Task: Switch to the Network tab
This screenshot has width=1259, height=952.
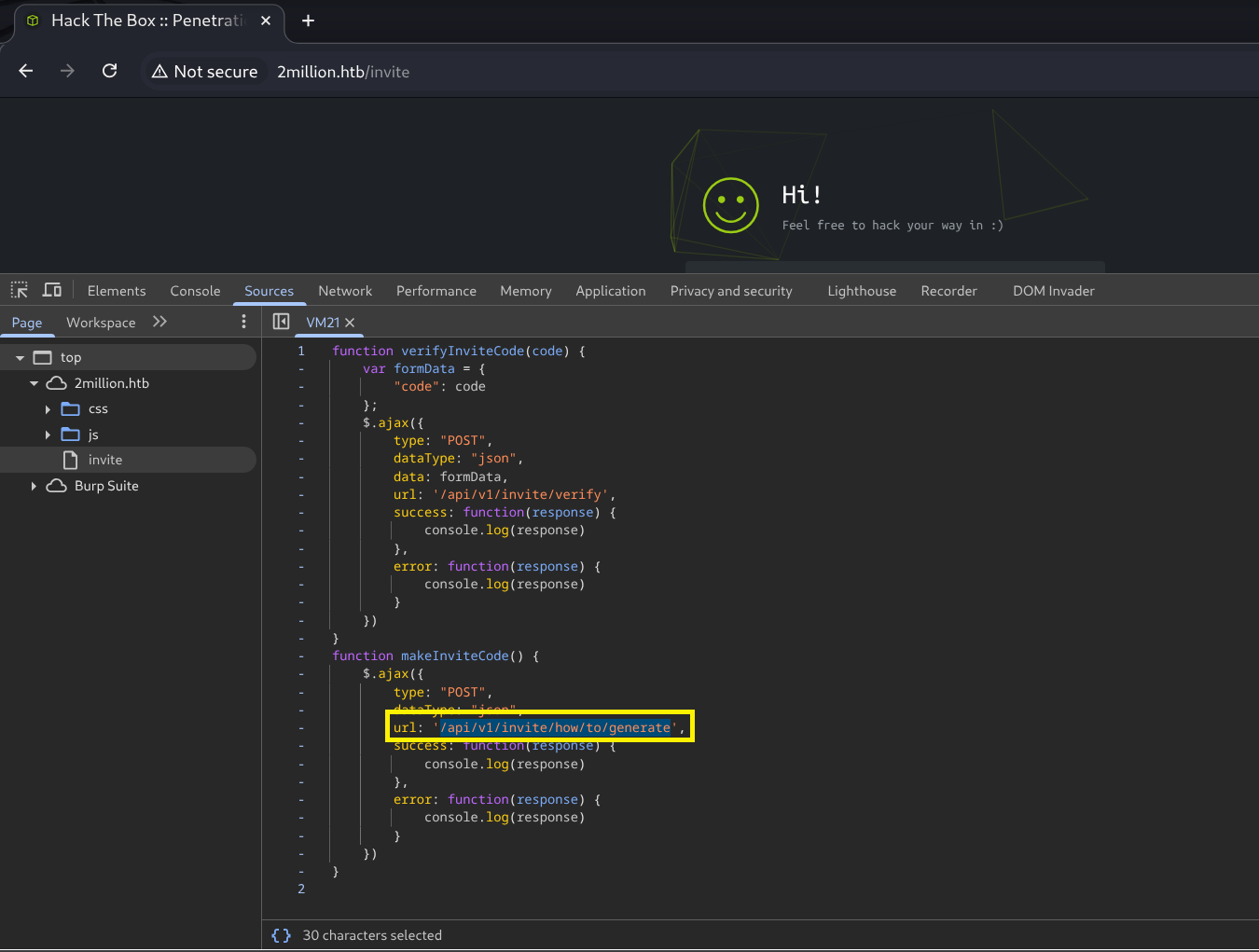Action: pyautogui.click(x=344, y=291)
